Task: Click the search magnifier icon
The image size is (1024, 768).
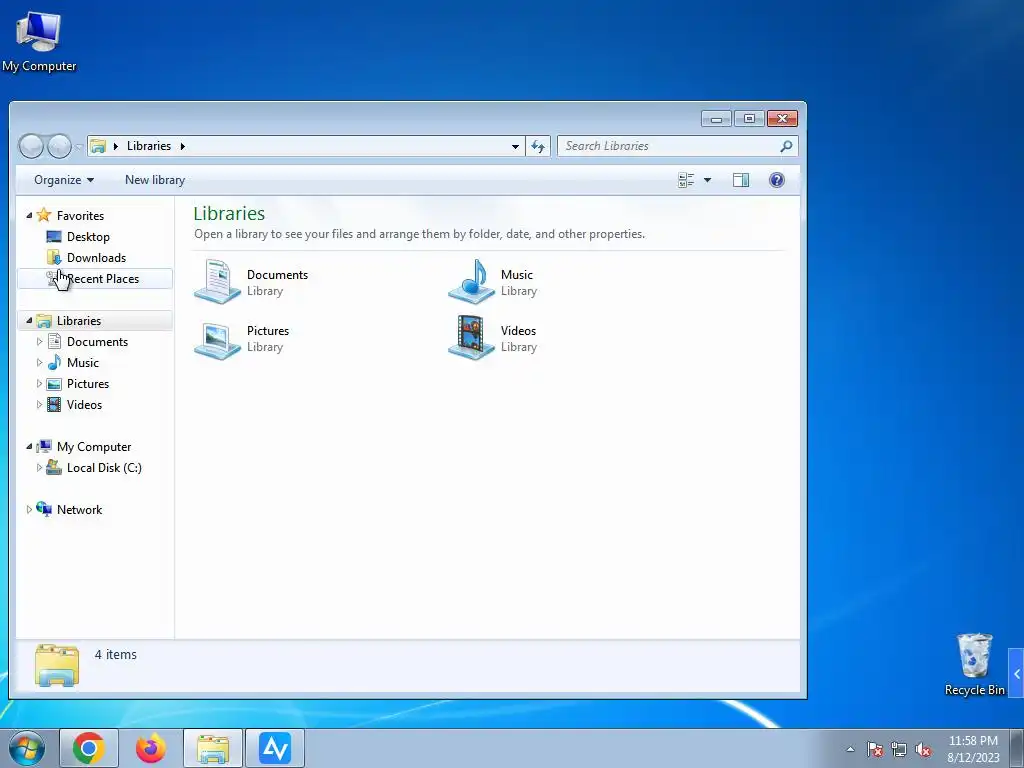Action: tap(786, 146)
